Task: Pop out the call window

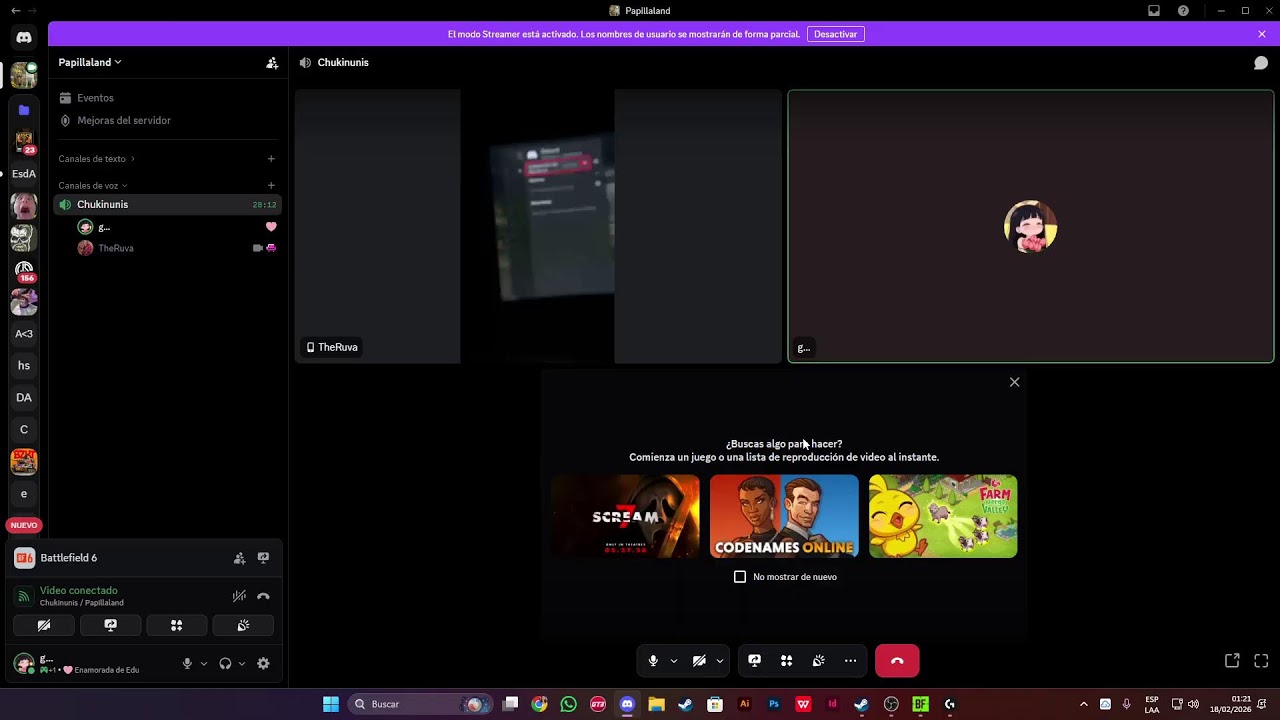Action: click(x=1232, y=661)
